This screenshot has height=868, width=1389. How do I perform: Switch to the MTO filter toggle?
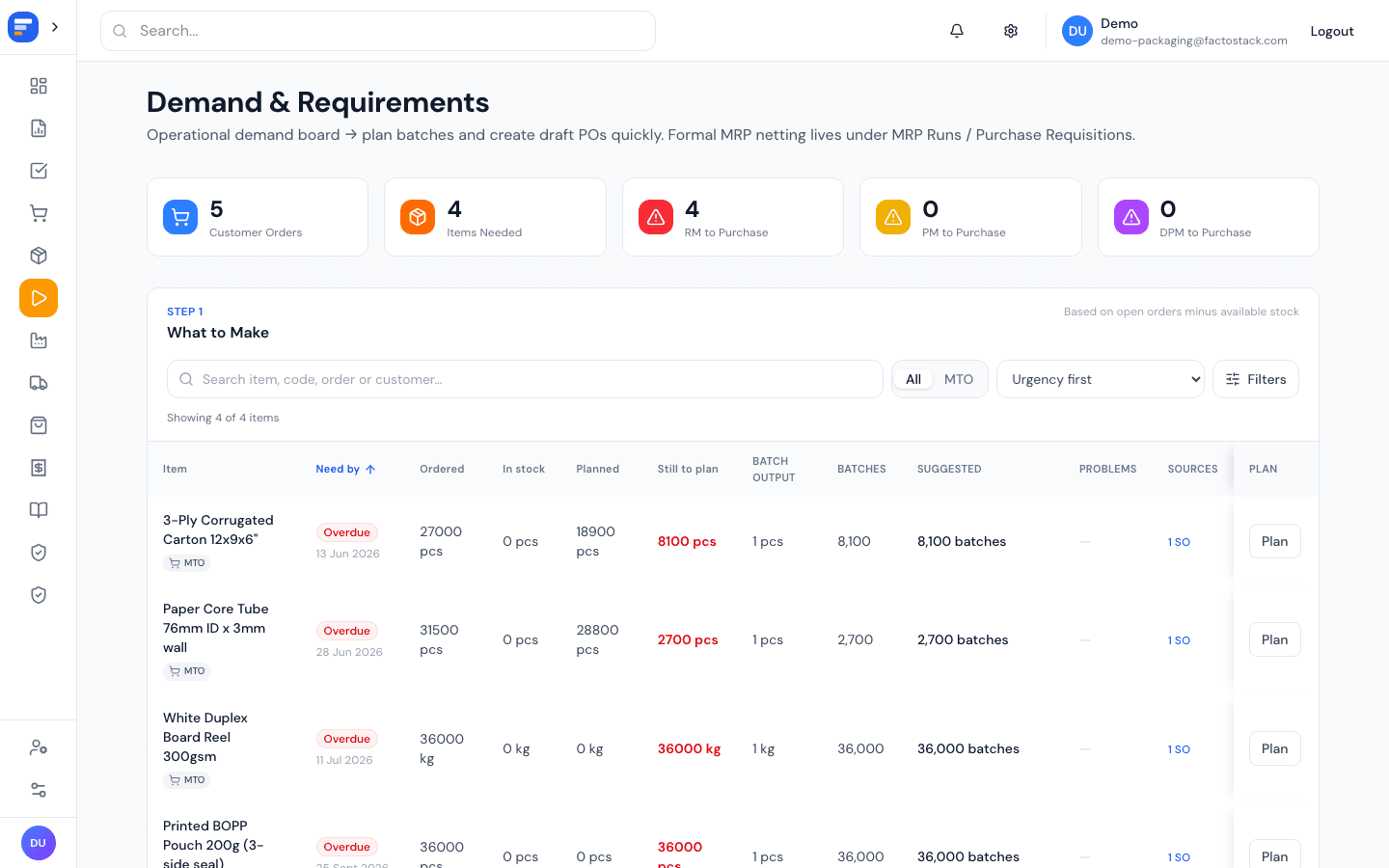click(959, 379)
